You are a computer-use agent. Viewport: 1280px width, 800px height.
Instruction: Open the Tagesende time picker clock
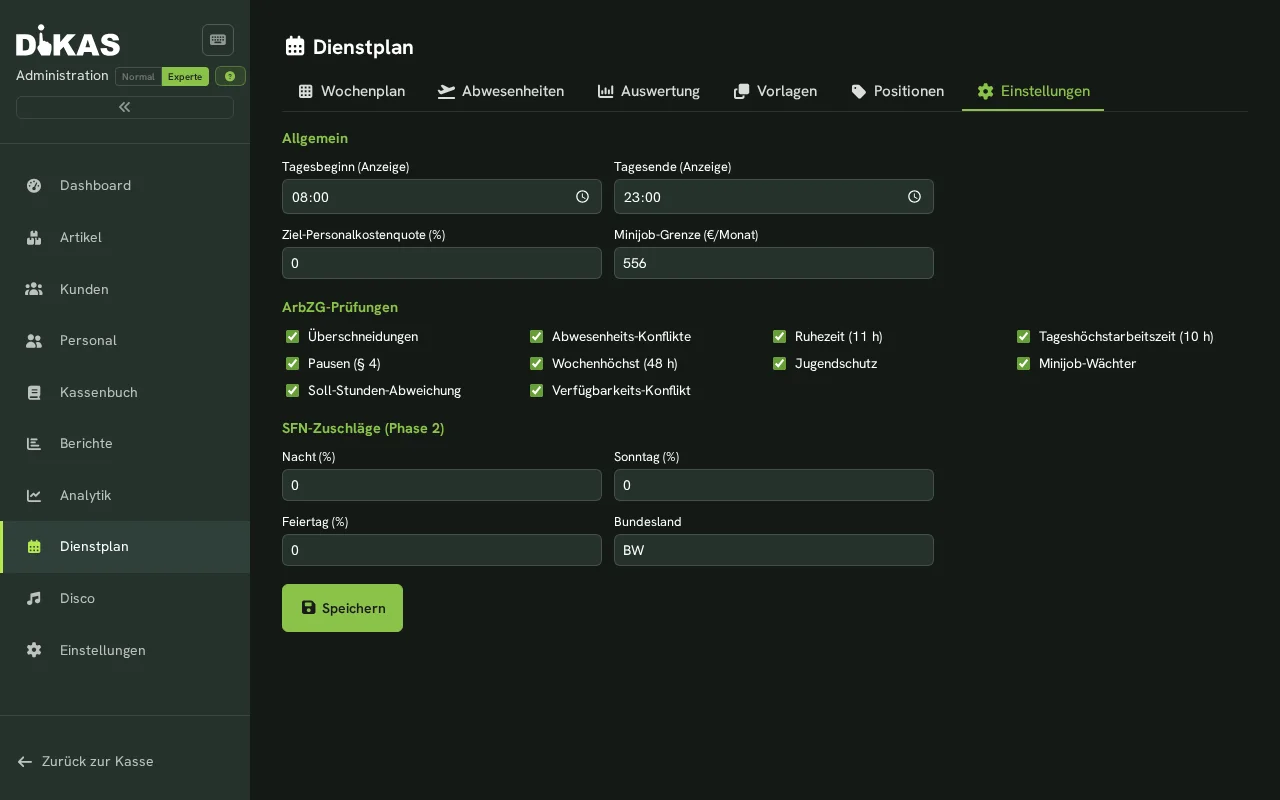[915, 197]
